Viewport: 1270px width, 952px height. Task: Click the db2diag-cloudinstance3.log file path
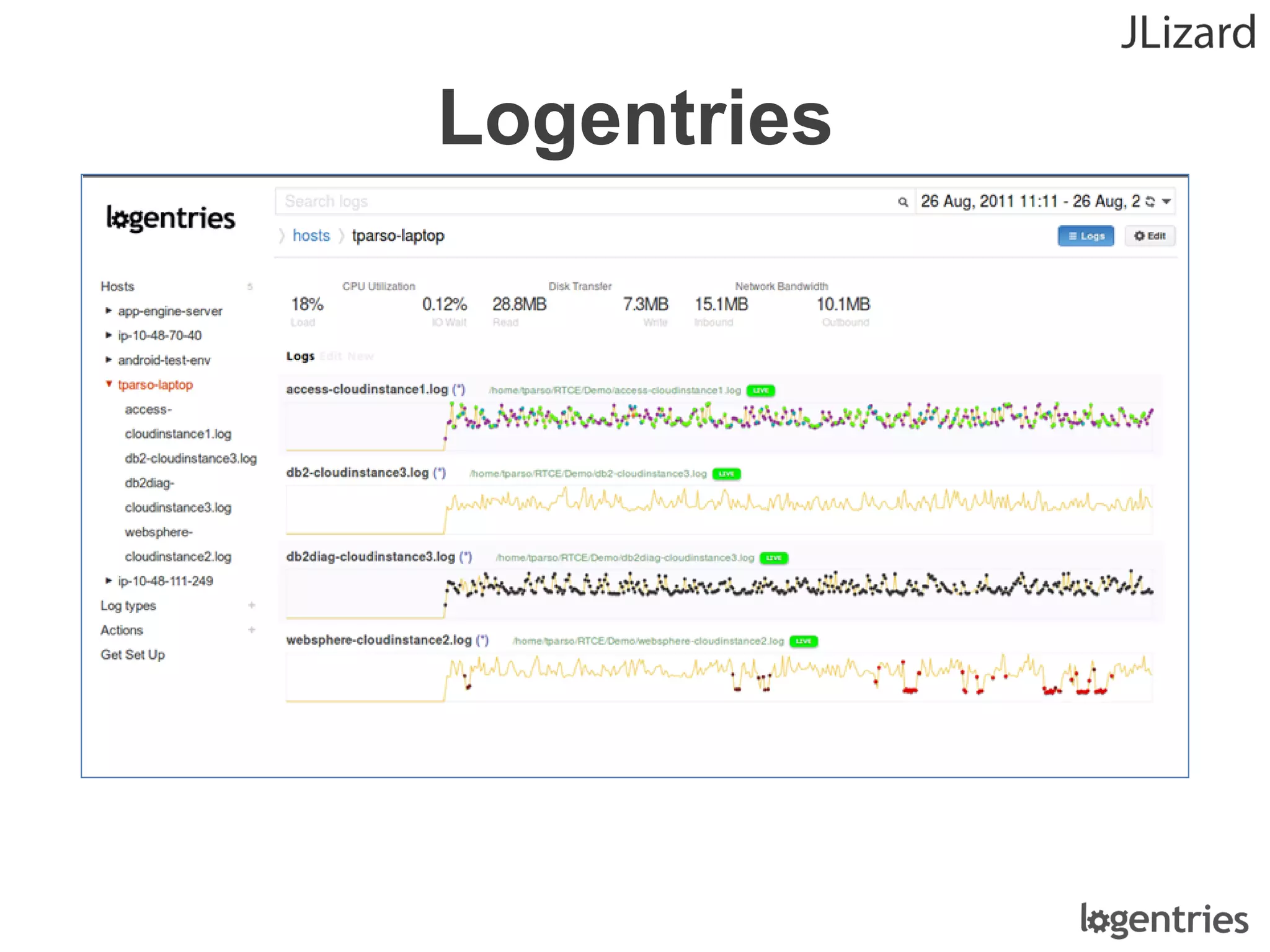(x=625, y=558)
